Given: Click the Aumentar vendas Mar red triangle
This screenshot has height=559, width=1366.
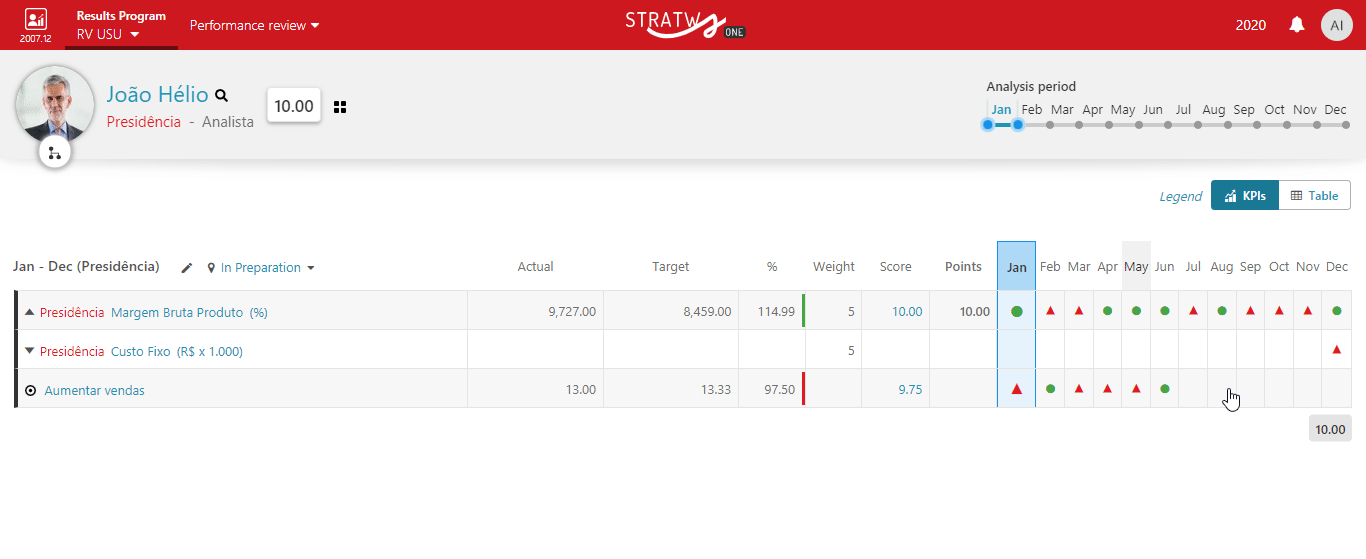Looking at the screenshot, I should click(x=1079, y=389).
